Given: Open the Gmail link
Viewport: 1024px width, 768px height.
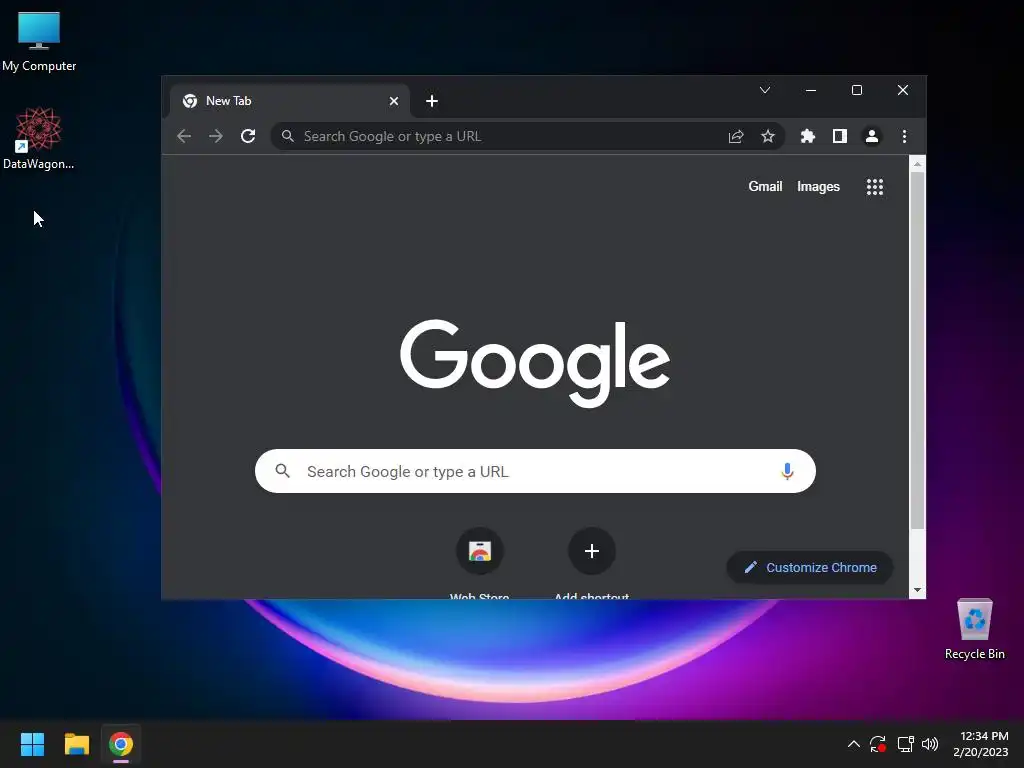Looking at the screenshot, I should (765, 186).
